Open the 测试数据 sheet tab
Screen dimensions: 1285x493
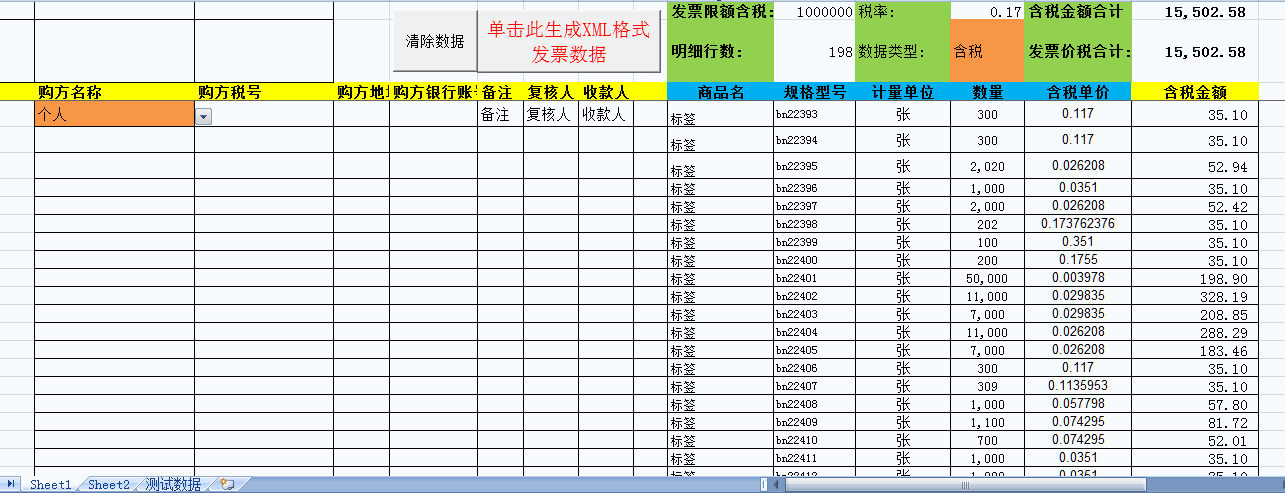click(173, 485)
